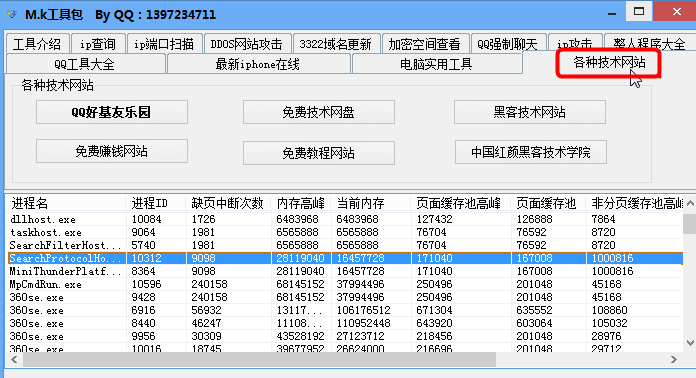This screenshot has height=378, width=696.
Task: Click the horizontal scrollbar right arrow
Action: point(674,359)
